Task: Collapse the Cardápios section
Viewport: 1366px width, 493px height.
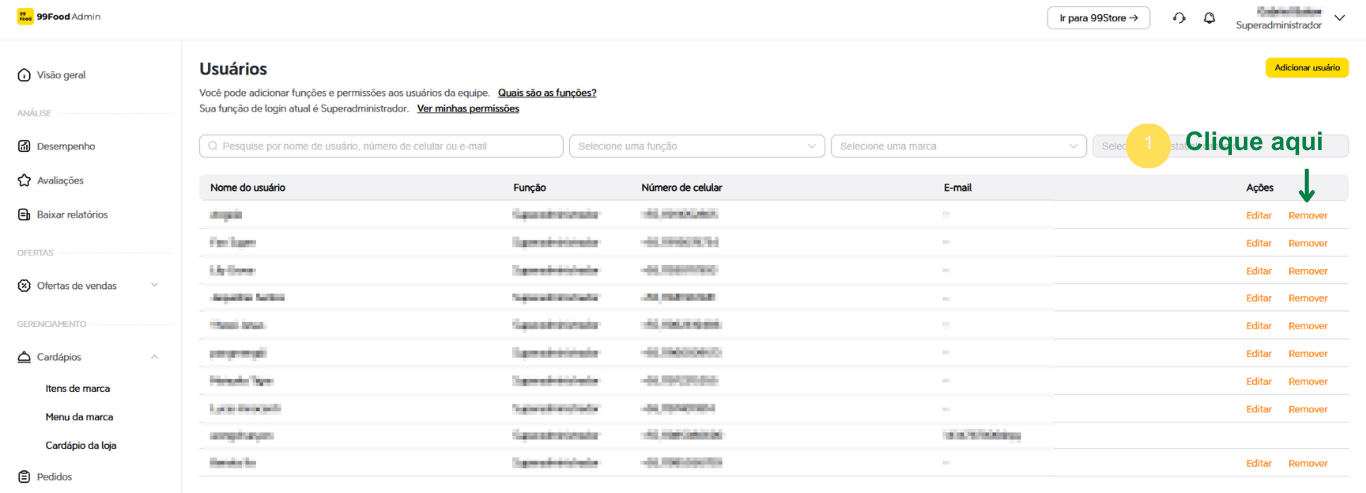Action: 154,357
